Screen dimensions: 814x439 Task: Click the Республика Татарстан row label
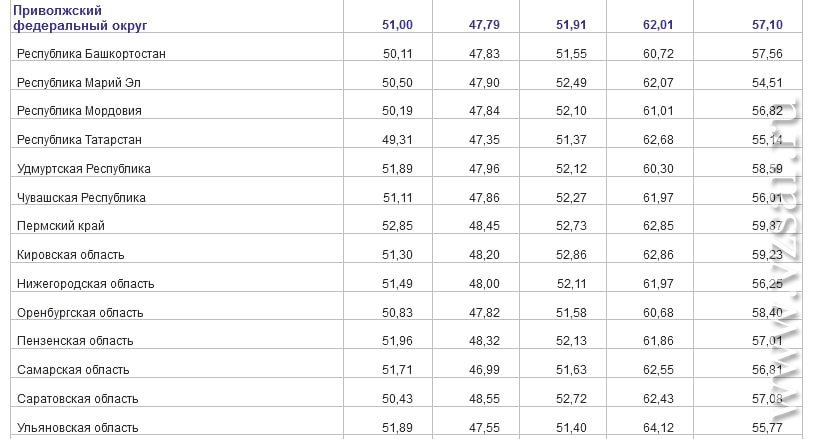(x=79, y=140)
